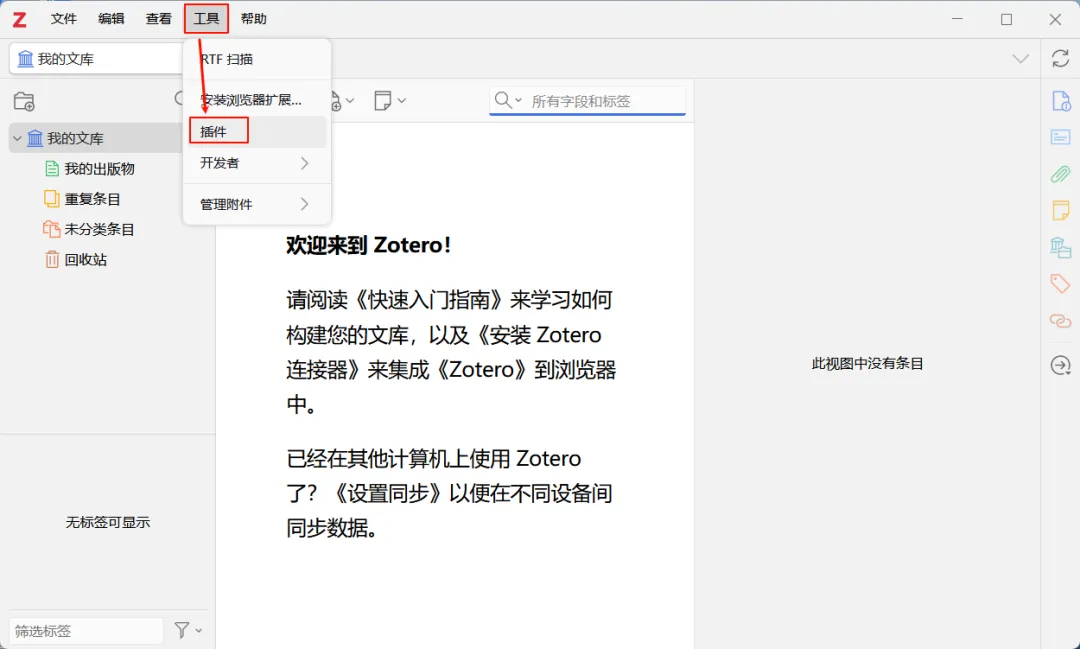The image size is (1080, 649).
Task: Maximize the Zotero window
Action: (1006, 19)
